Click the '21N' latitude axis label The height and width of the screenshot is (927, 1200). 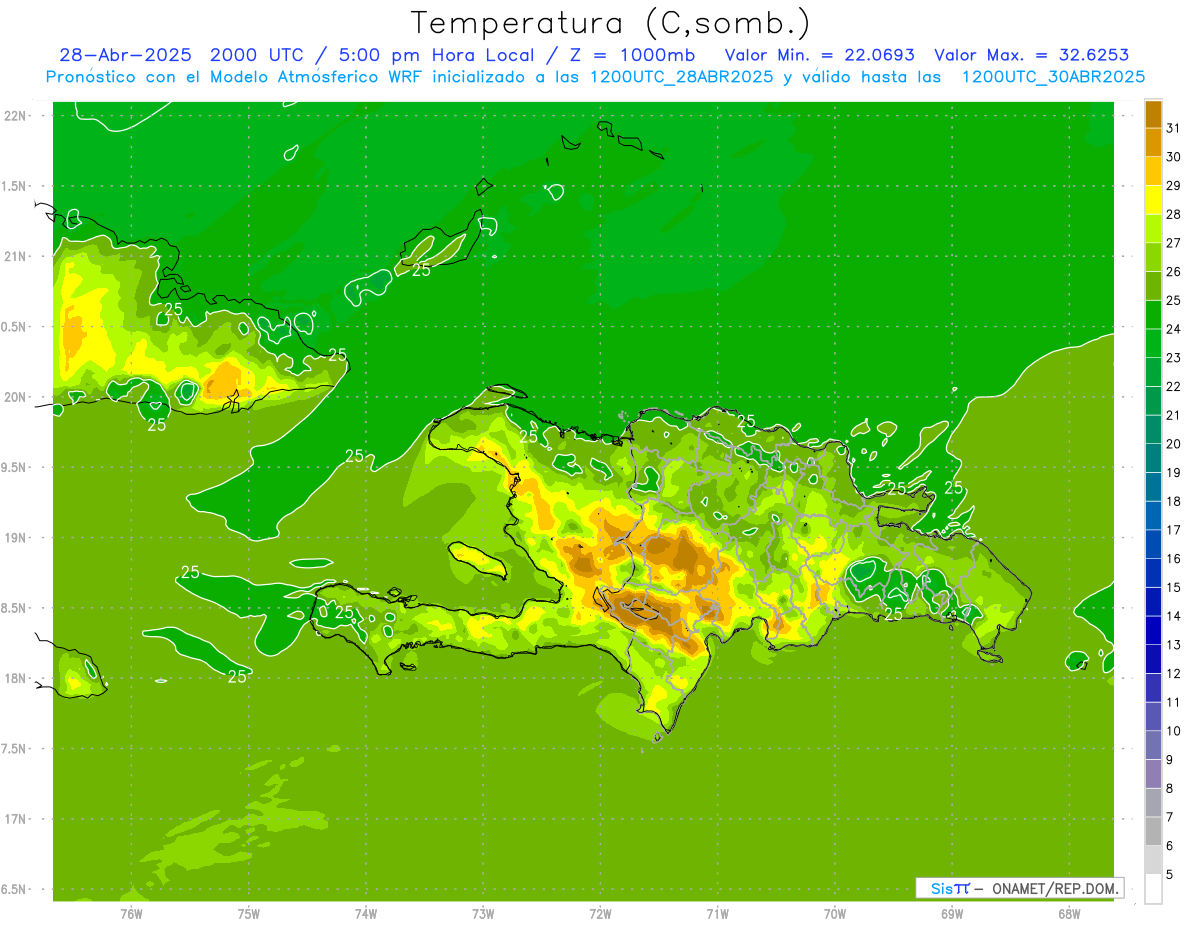tap(16, 257)
